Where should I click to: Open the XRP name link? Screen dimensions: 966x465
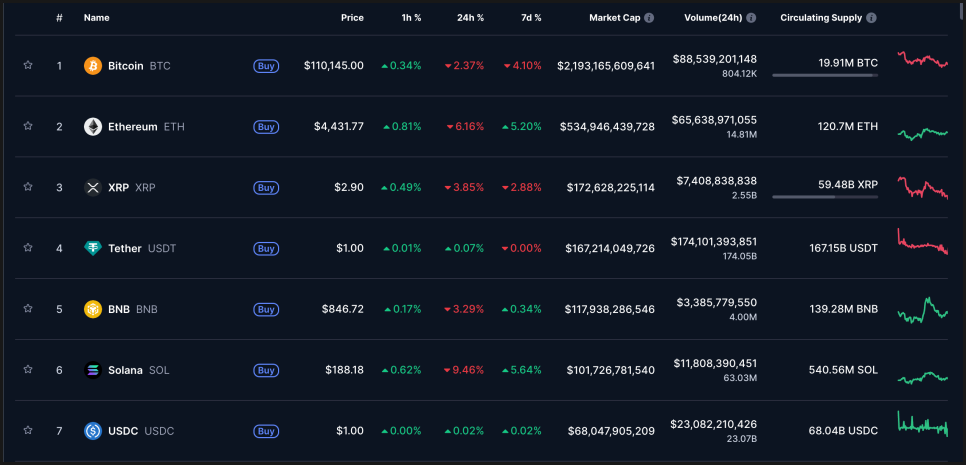132,187
